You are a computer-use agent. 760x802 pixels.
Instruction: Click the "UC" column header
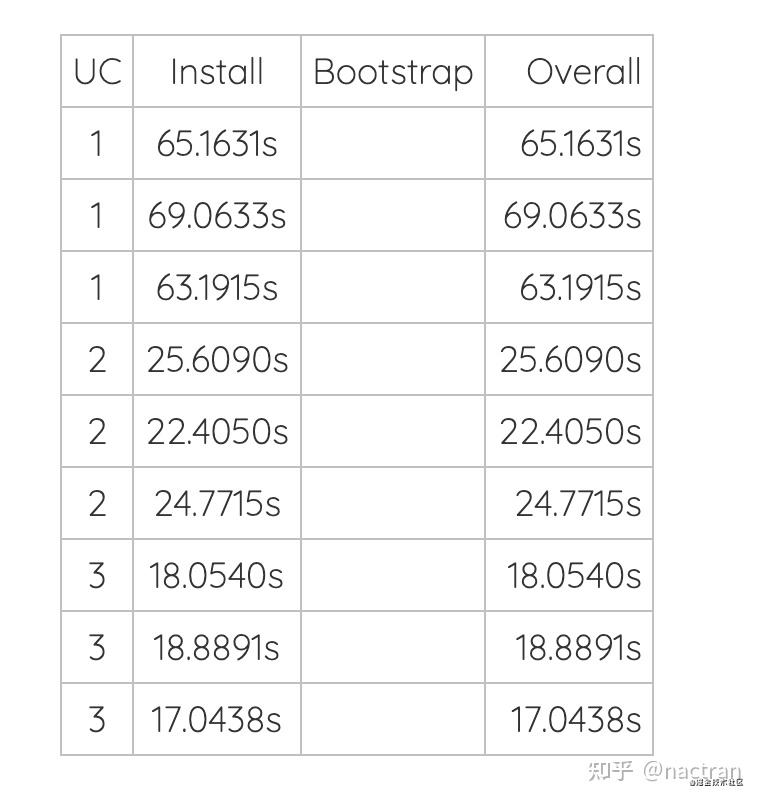[x=97, y=72]
